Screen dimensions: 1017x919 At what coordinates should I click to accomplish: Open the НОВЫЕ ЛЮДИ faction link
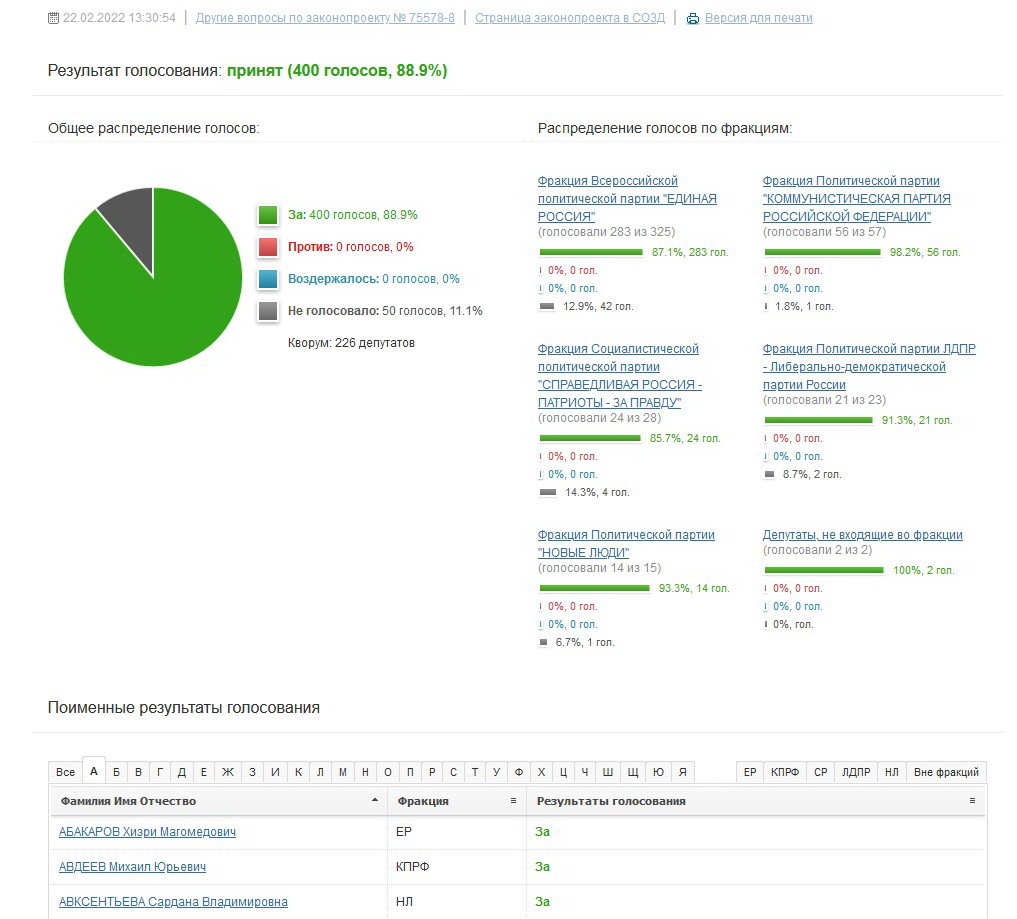pyautogui.click(x=626, y=543)
